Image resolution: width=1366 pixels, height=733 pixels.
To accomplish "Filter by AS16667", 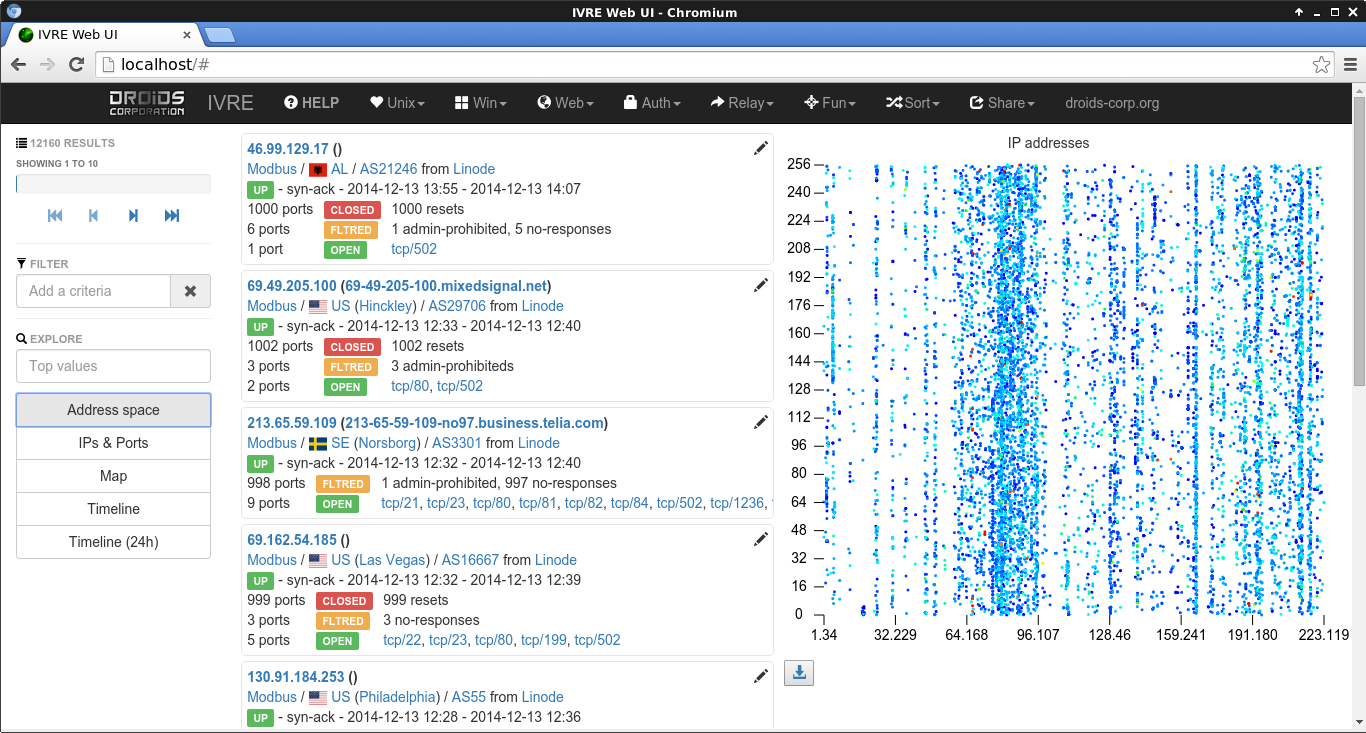I will [470, 560].
